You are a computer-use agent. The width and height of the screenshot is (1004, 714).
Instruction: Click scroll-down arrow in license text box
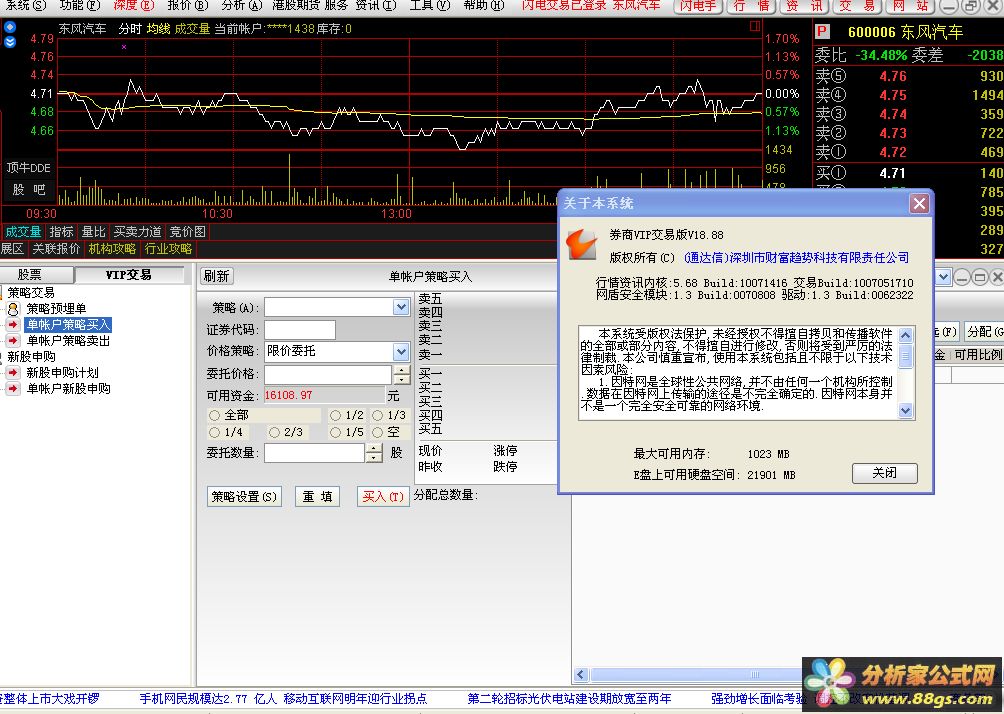(x=905, y=410)
